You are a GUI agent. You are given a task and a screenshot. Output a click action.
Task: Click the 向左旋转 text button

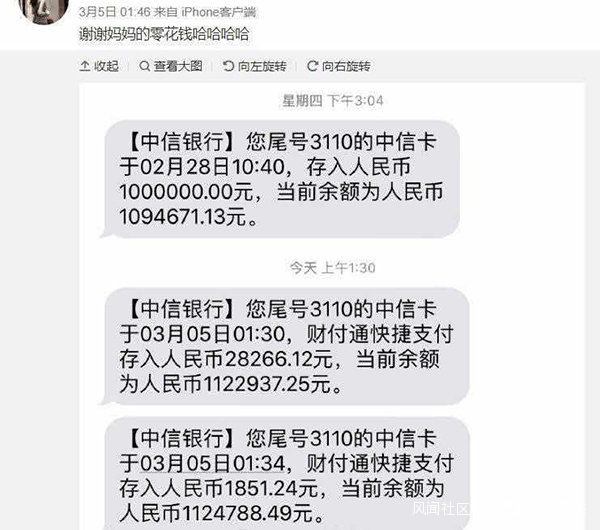coord(262,66)
